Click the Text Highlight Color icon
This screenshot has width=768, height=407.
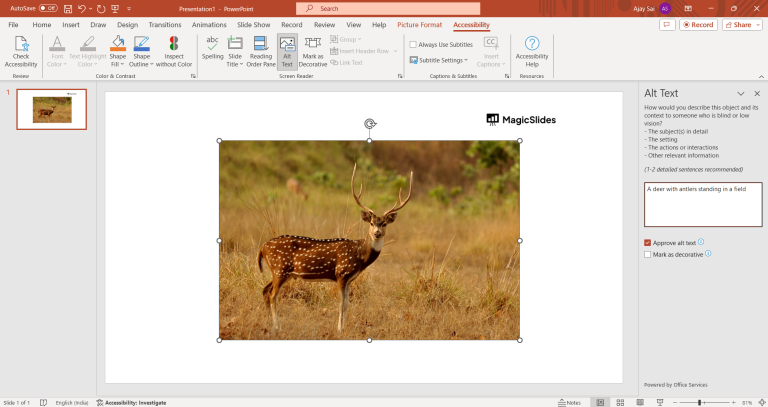point(88,44)
